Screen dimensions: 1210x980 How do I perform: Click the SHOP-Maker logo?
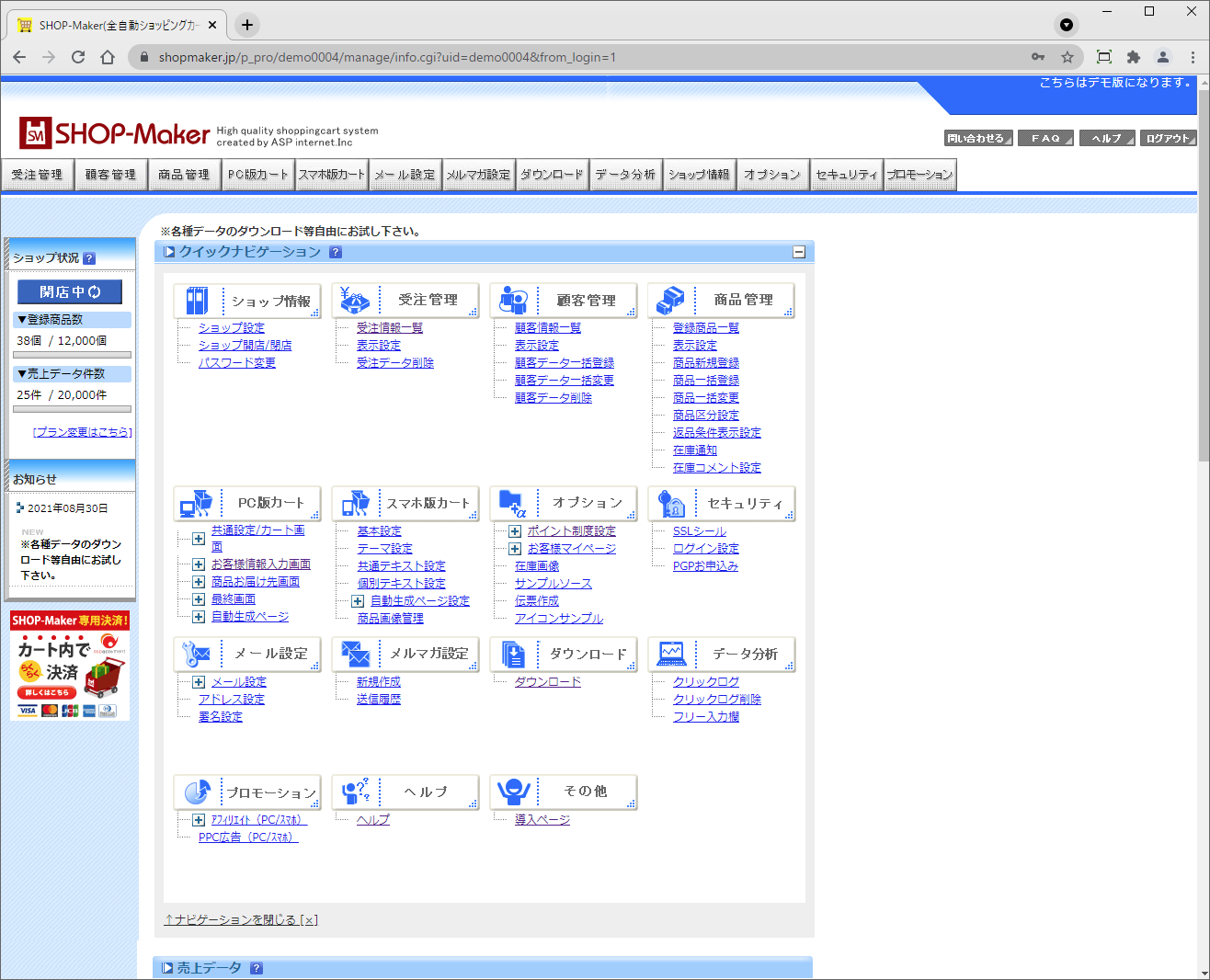pyautogui.click(x=115, y=133)
